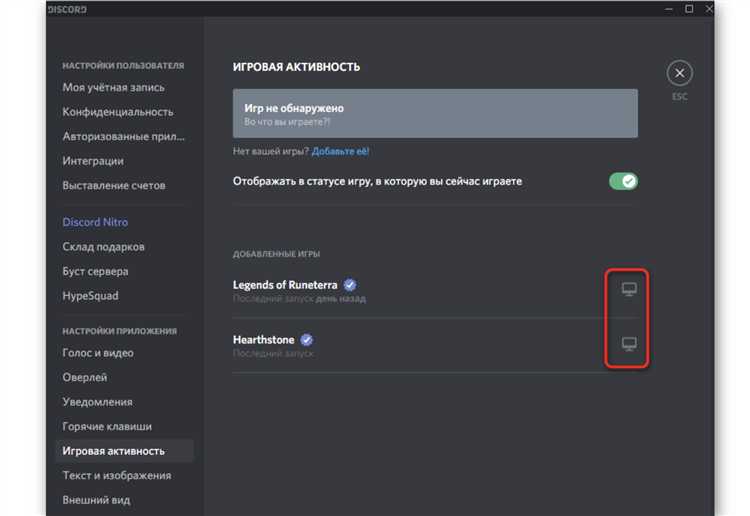Close the Discord window
This screenshot has width=750, height=516.
pos(709,9)
